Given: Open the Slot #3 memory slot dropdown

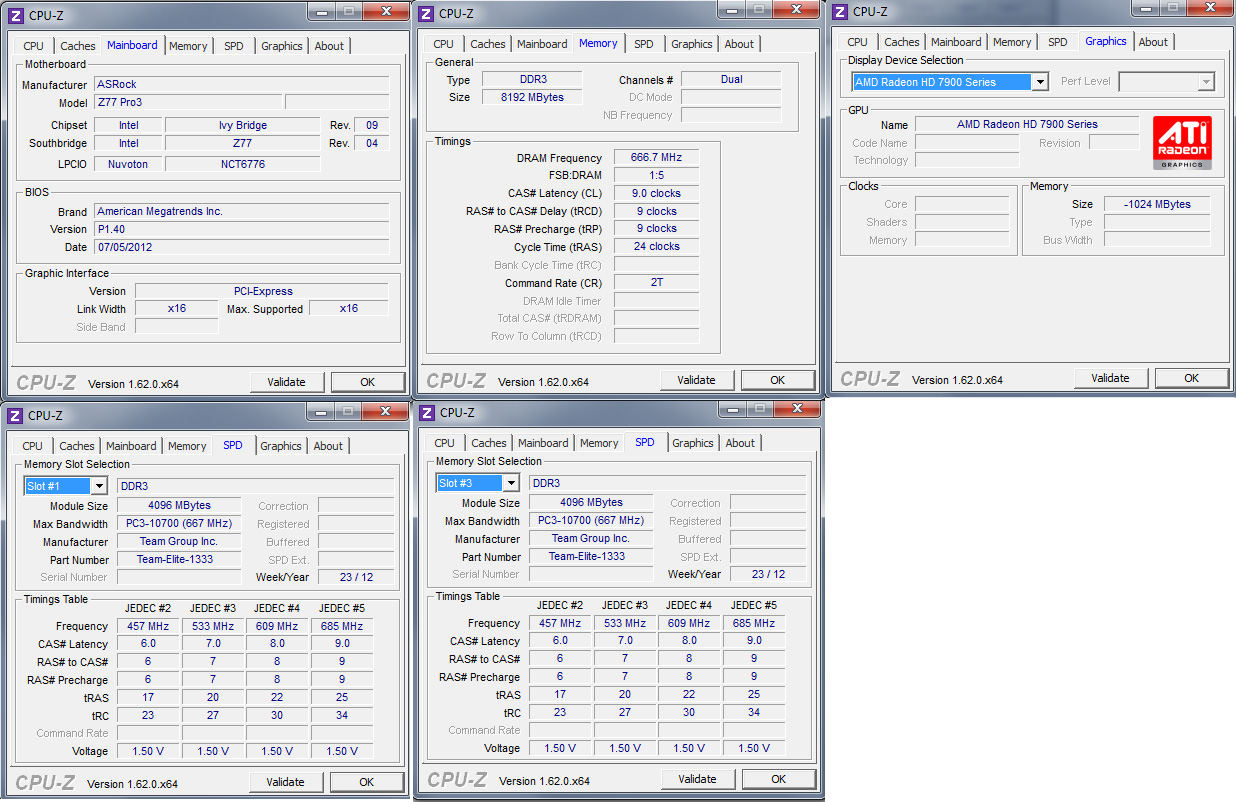Looking at the screenshot, I should [511, 483].
